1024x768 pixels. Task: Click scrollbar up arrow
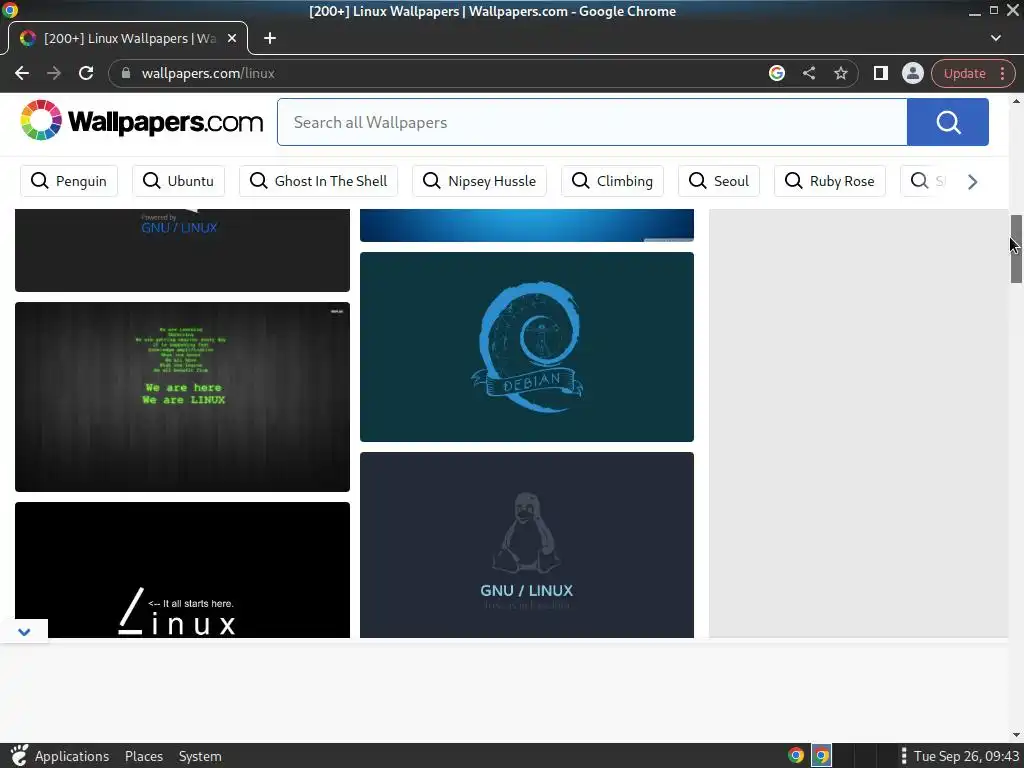(x=1016, y=101)
